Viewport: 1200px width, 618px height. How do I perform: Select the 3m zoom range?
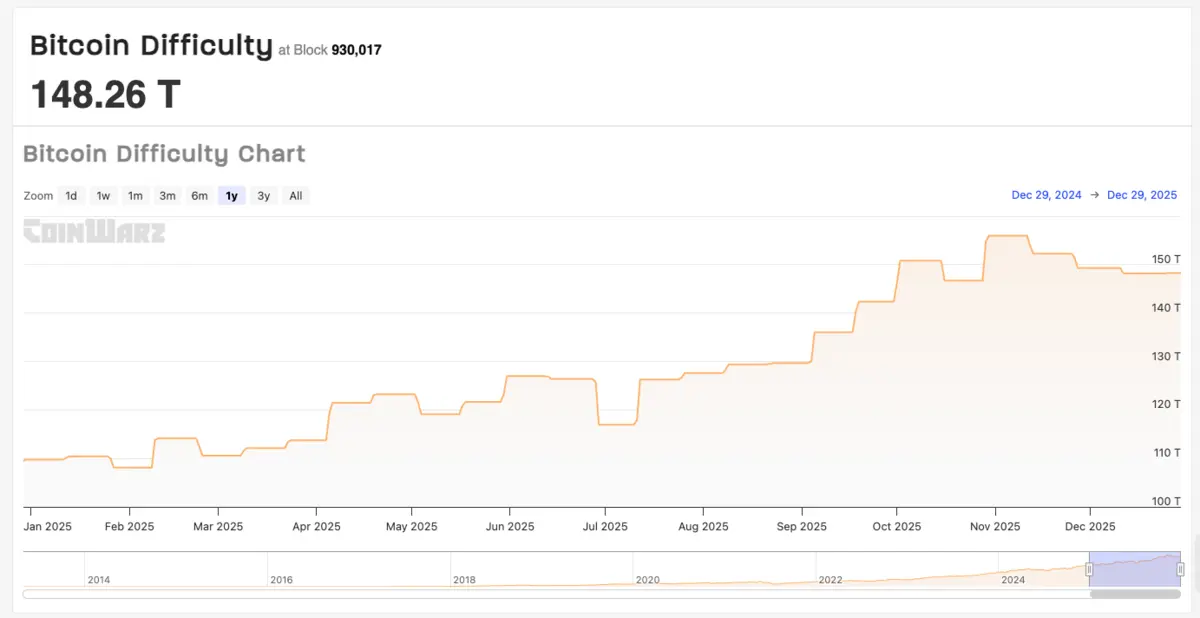(167, 195)
